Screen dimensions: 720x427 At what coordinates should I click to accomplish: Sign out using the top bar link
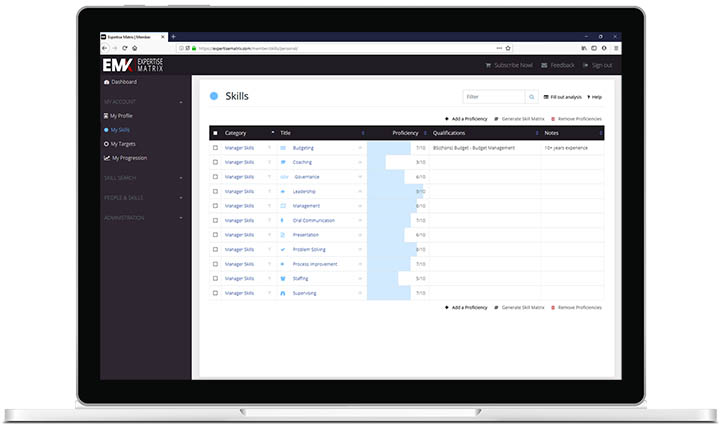[597, 65]
